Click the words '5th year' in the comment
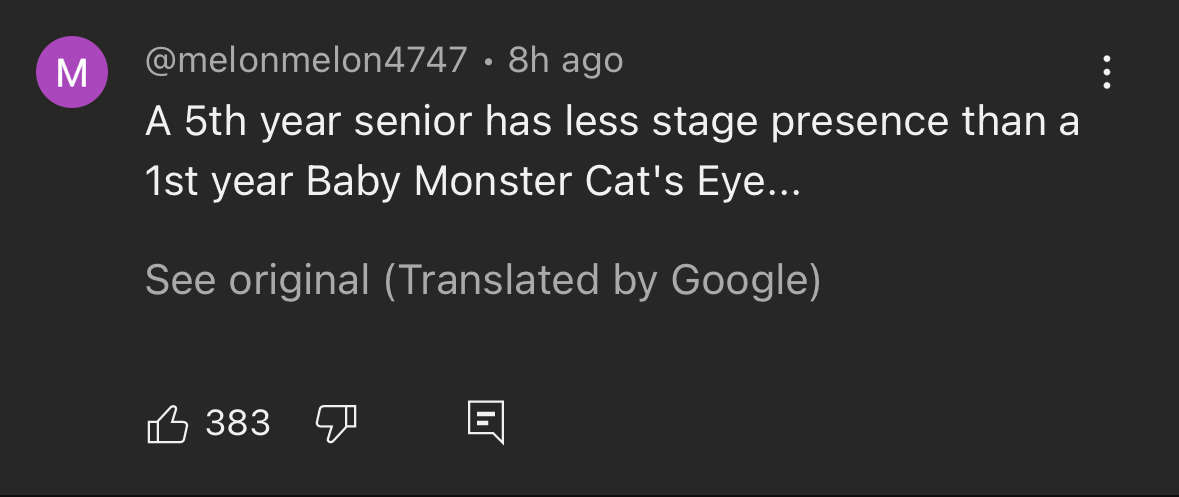1179x497 pixels. click(x=260, y=122)
